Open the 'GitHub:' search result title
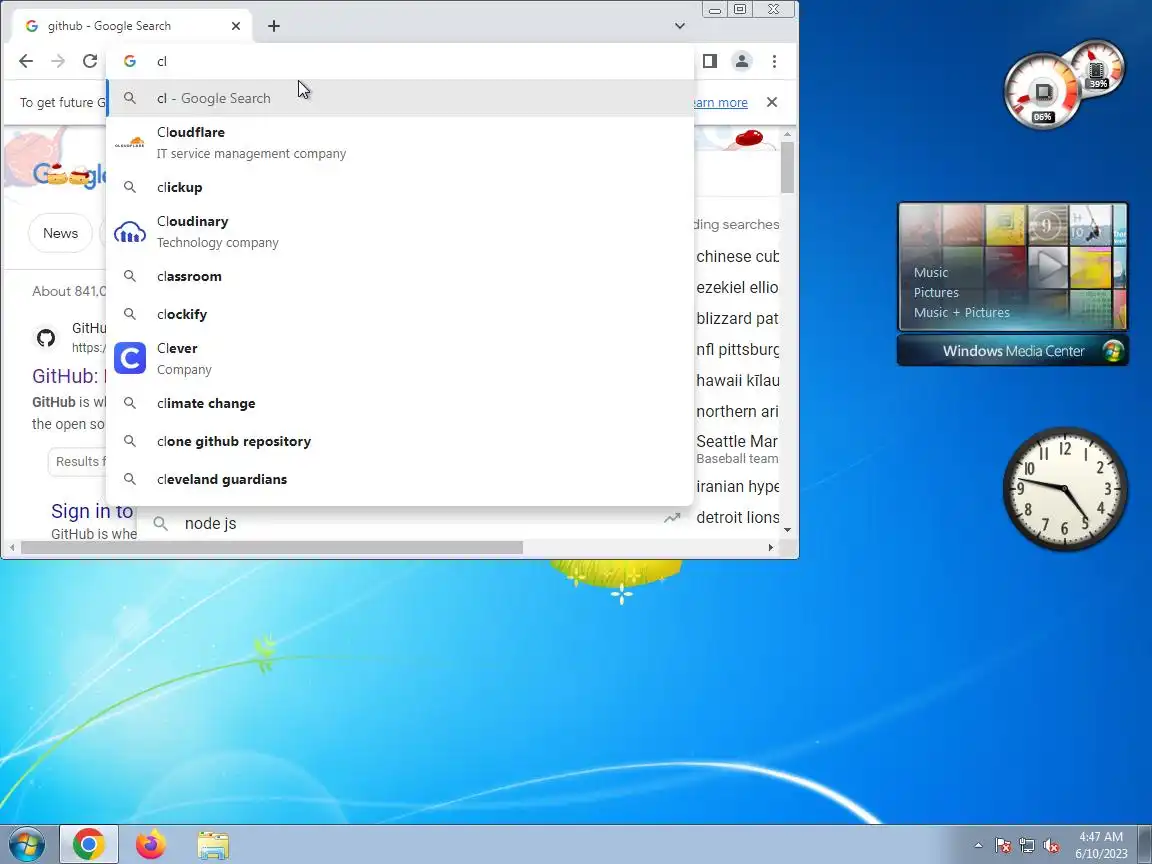Image resolution: width=1152 pixels, height=864 pixels. coord(69,376)
